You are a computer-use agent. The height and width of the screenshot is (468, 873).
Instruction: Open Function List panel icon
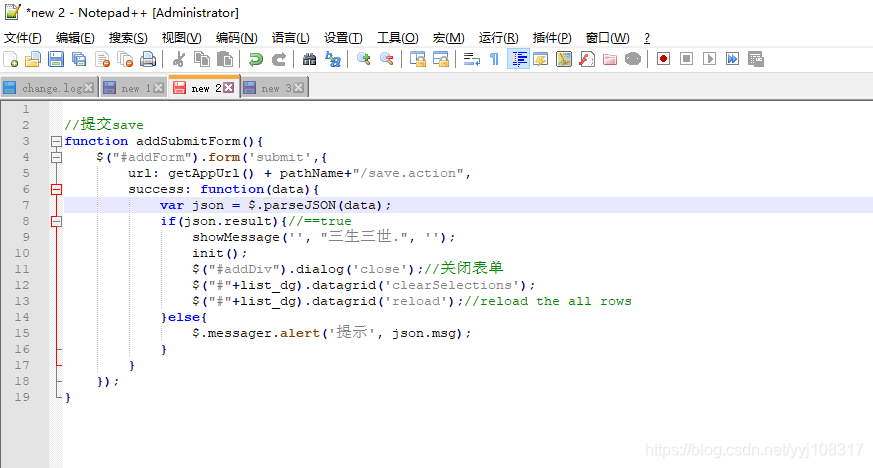click(x=587, y=59)
